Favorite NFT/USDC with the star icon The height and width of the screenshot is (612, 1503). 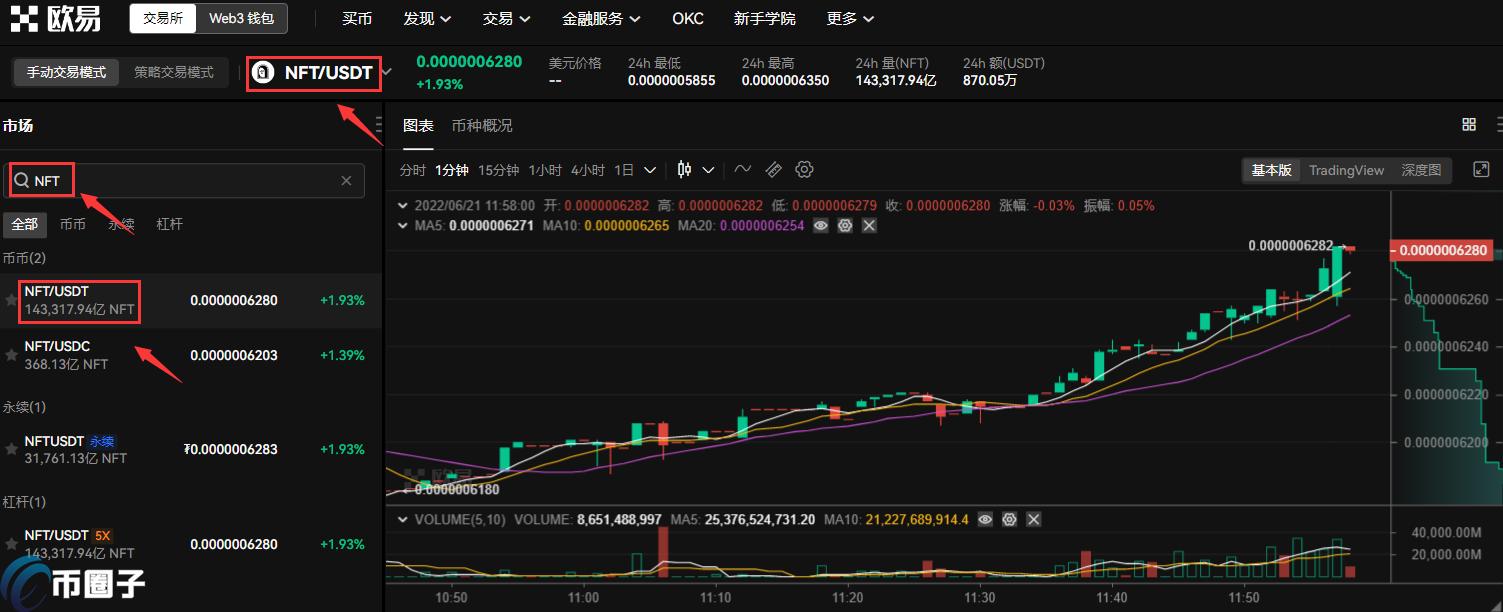tap(12, 355)
